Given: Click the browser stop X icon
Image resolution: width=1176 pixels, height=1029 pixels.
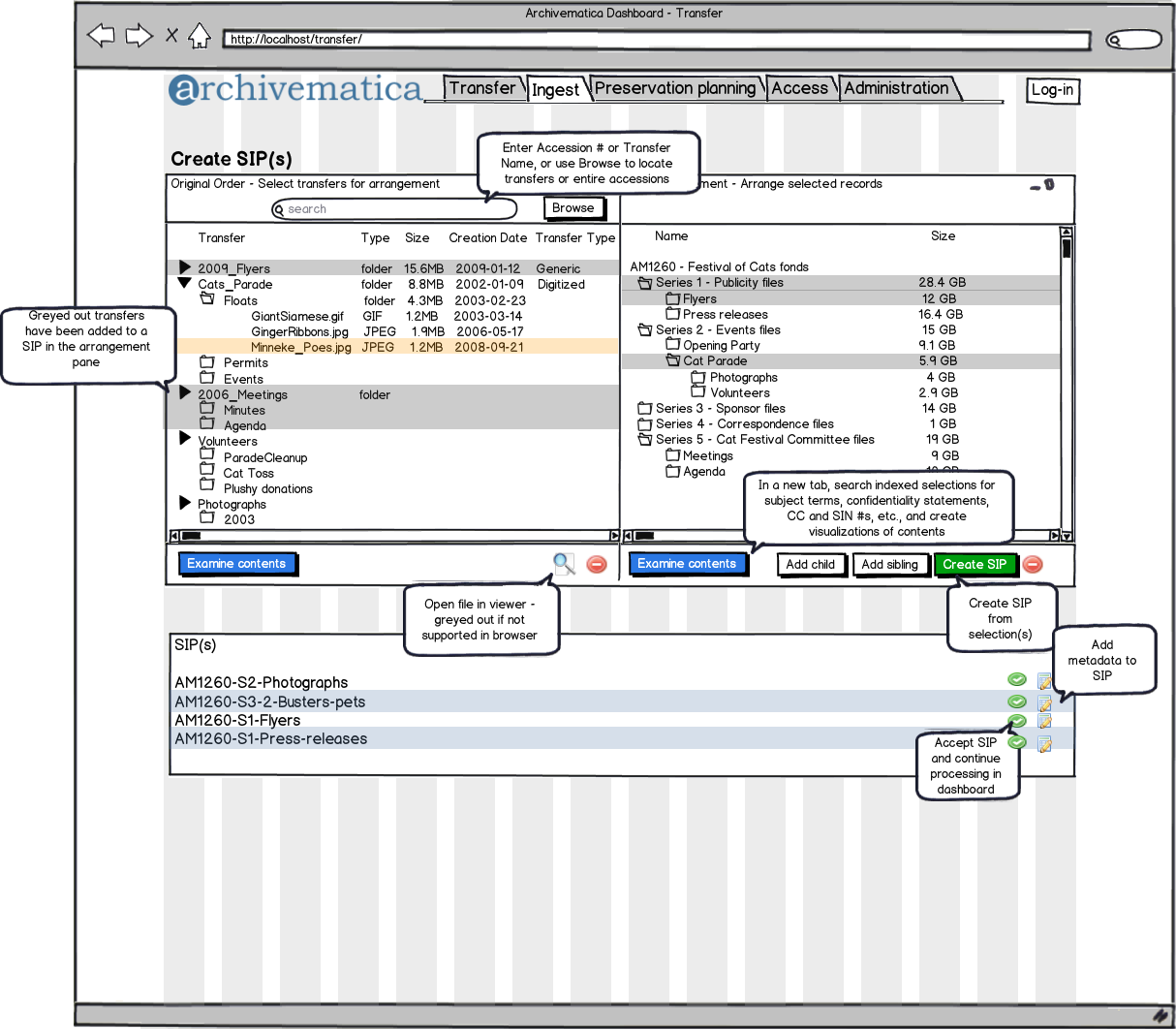Looking at the screenshot, I should (x=171, y=36).
